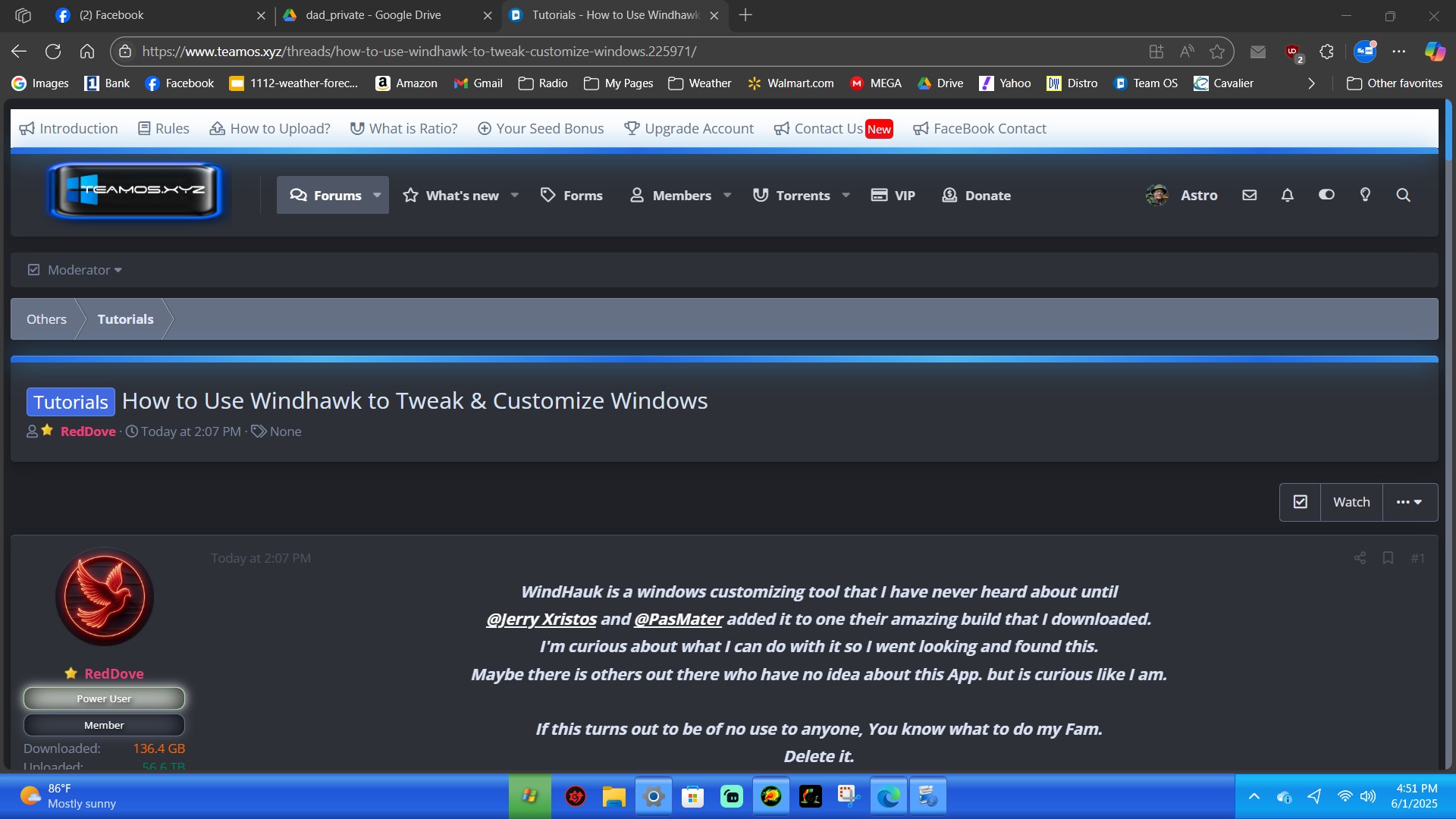Open Other favorites folder
1456x819 pixels.
pos(1395,83)
